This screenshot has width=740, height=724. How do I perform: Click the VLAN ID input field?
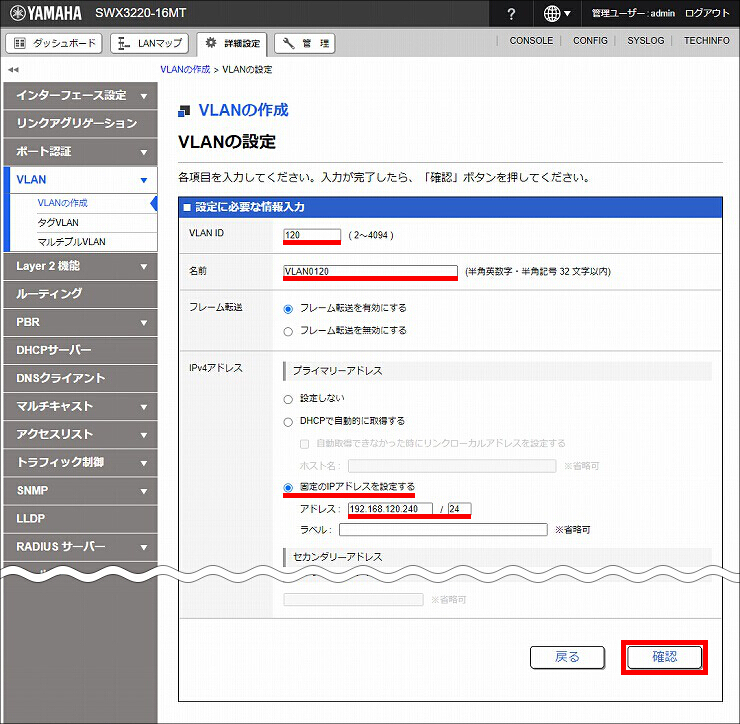click(312, 235)
